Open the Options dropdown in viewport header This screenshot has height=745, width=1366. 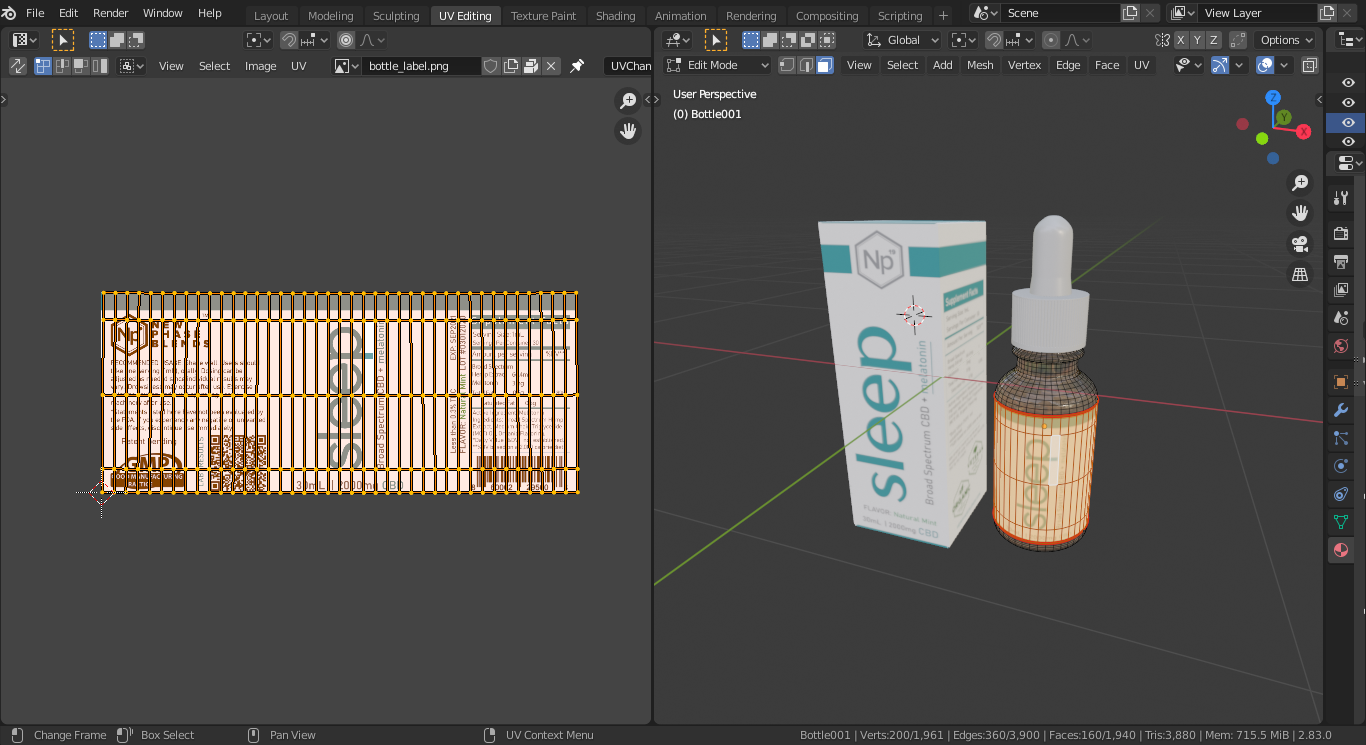tap(1286, 40)
